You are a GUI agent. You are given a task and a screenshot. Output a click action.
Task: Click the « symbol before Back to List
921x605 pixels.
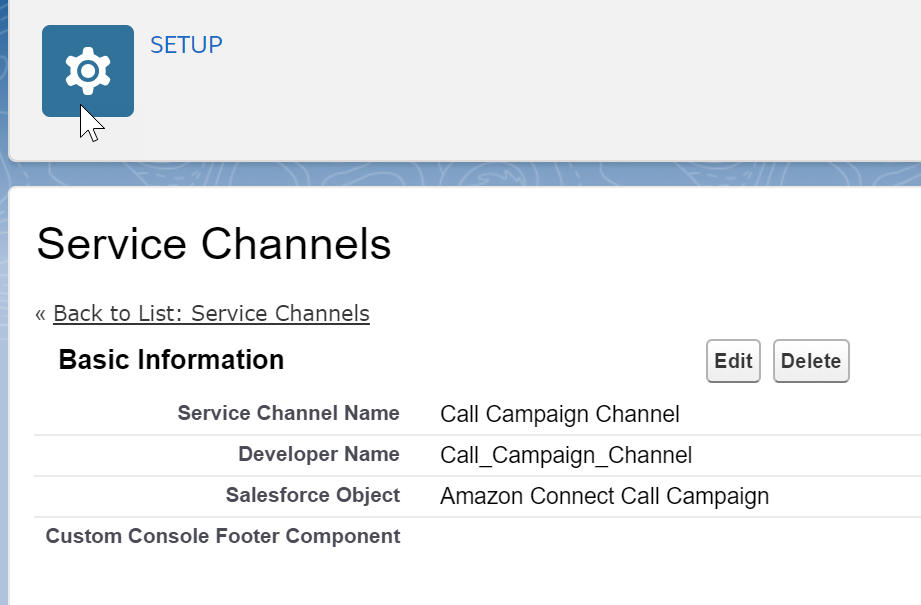point(41,314)
